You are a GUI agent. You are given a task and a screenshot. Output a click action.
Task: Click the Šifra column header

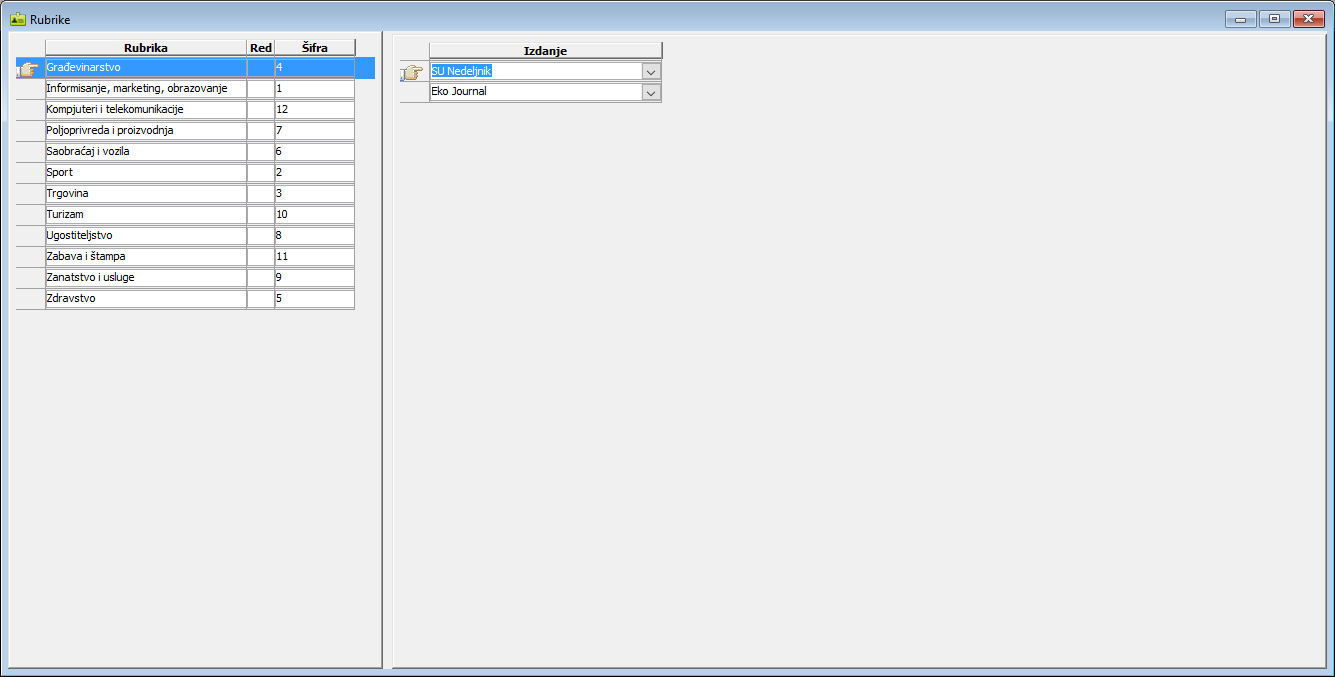click(315, 48)
